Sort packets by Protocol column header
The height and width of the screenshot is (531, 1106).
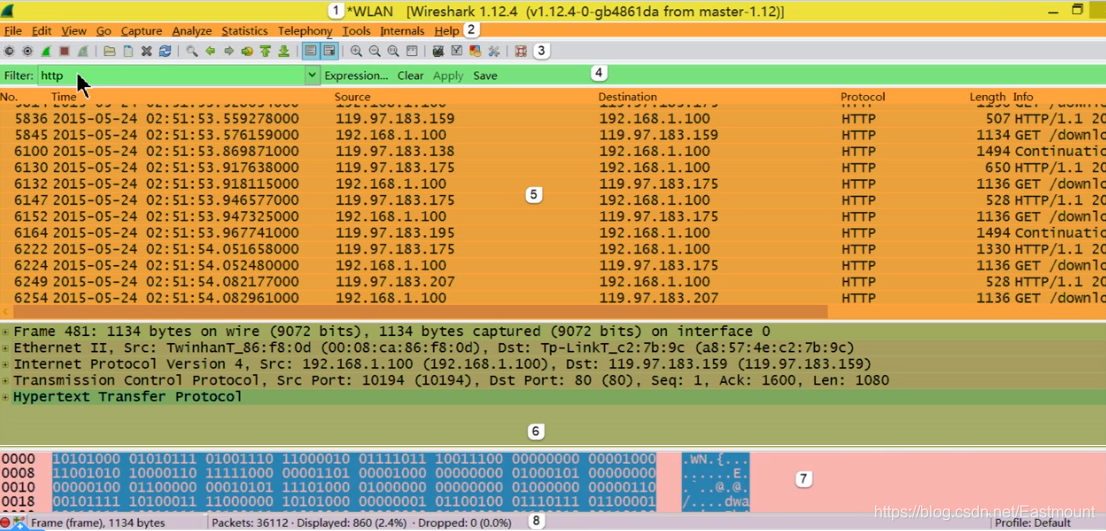[863, 97]
